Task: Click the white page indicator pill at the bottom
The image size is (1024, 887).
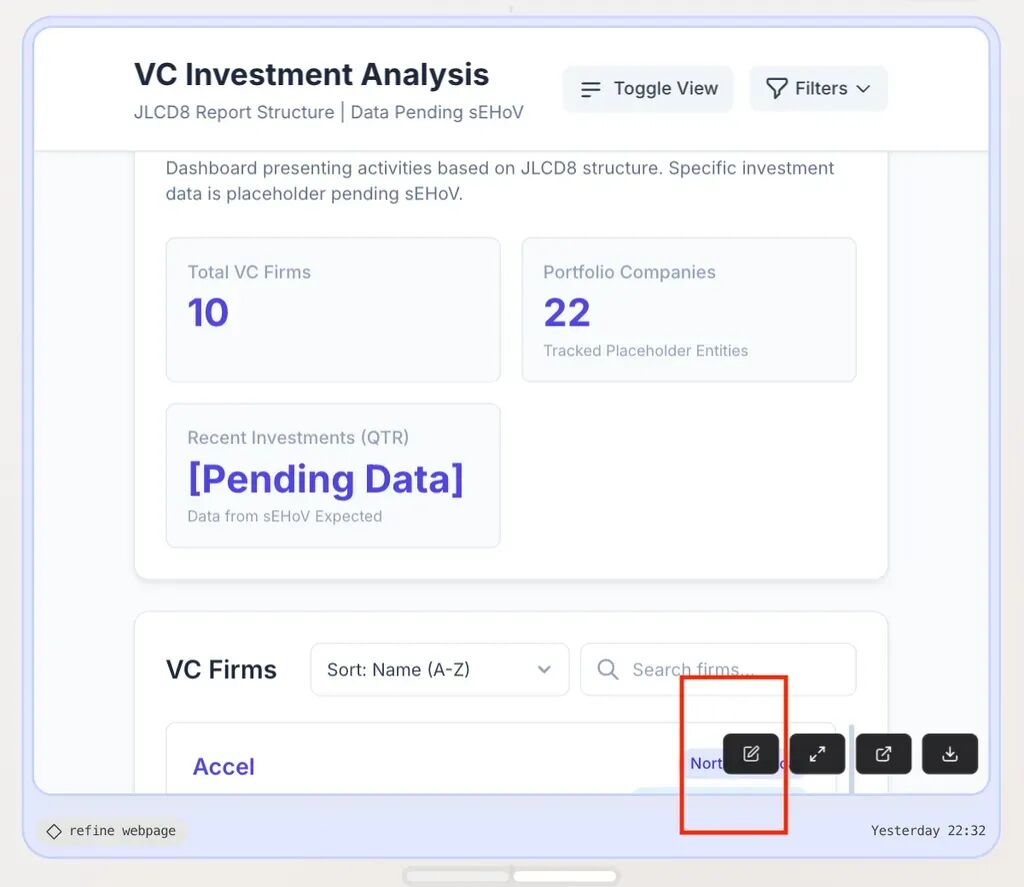Action: click(x=565, y=875)
